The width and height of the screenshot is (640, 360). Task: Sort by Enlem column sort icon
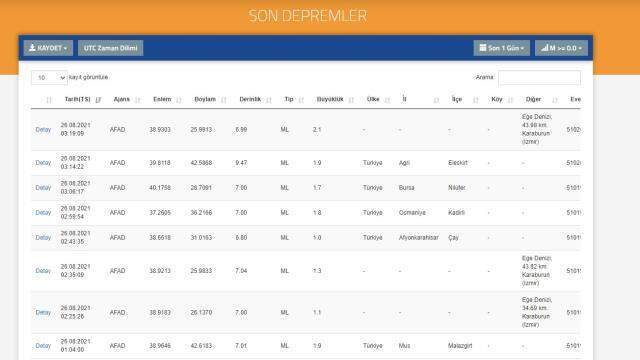[x=178, y=100]
